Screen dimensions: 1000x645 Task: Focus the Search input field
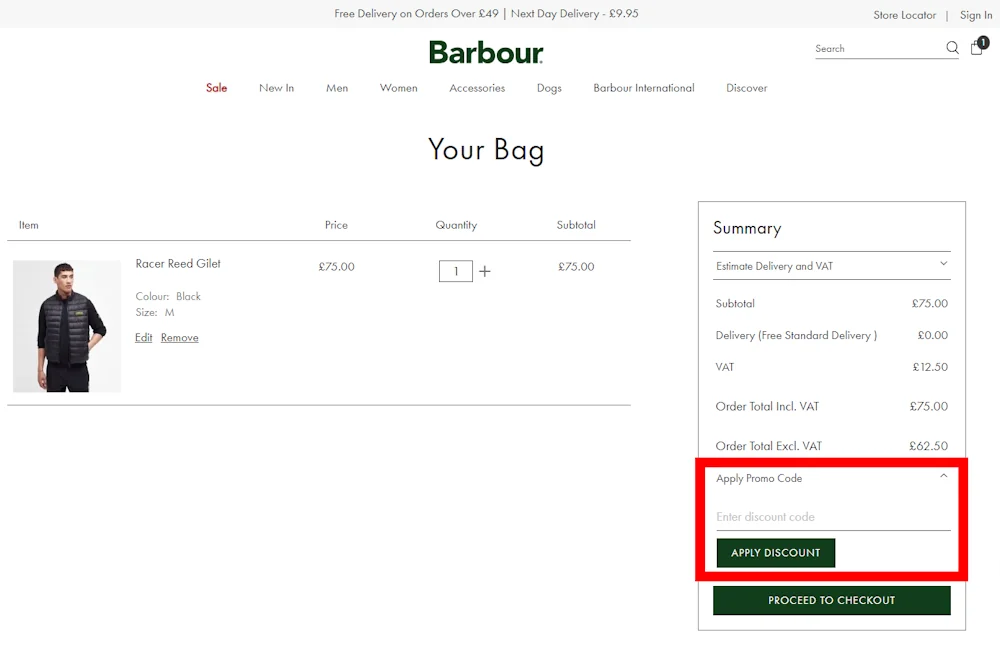879,48
